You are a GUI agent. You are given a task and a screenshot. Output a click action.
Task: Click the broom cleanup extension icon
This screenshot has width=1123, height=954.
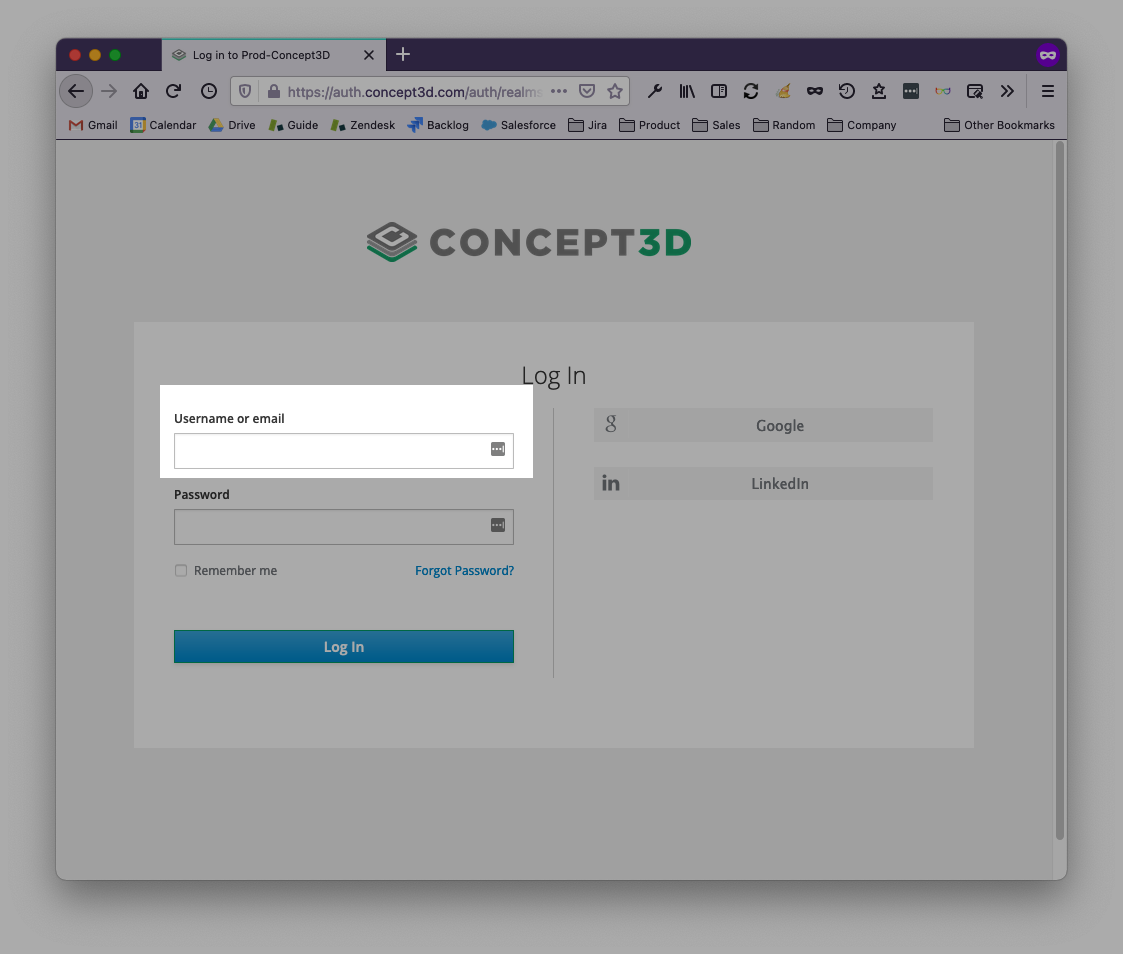coord(783,91)
